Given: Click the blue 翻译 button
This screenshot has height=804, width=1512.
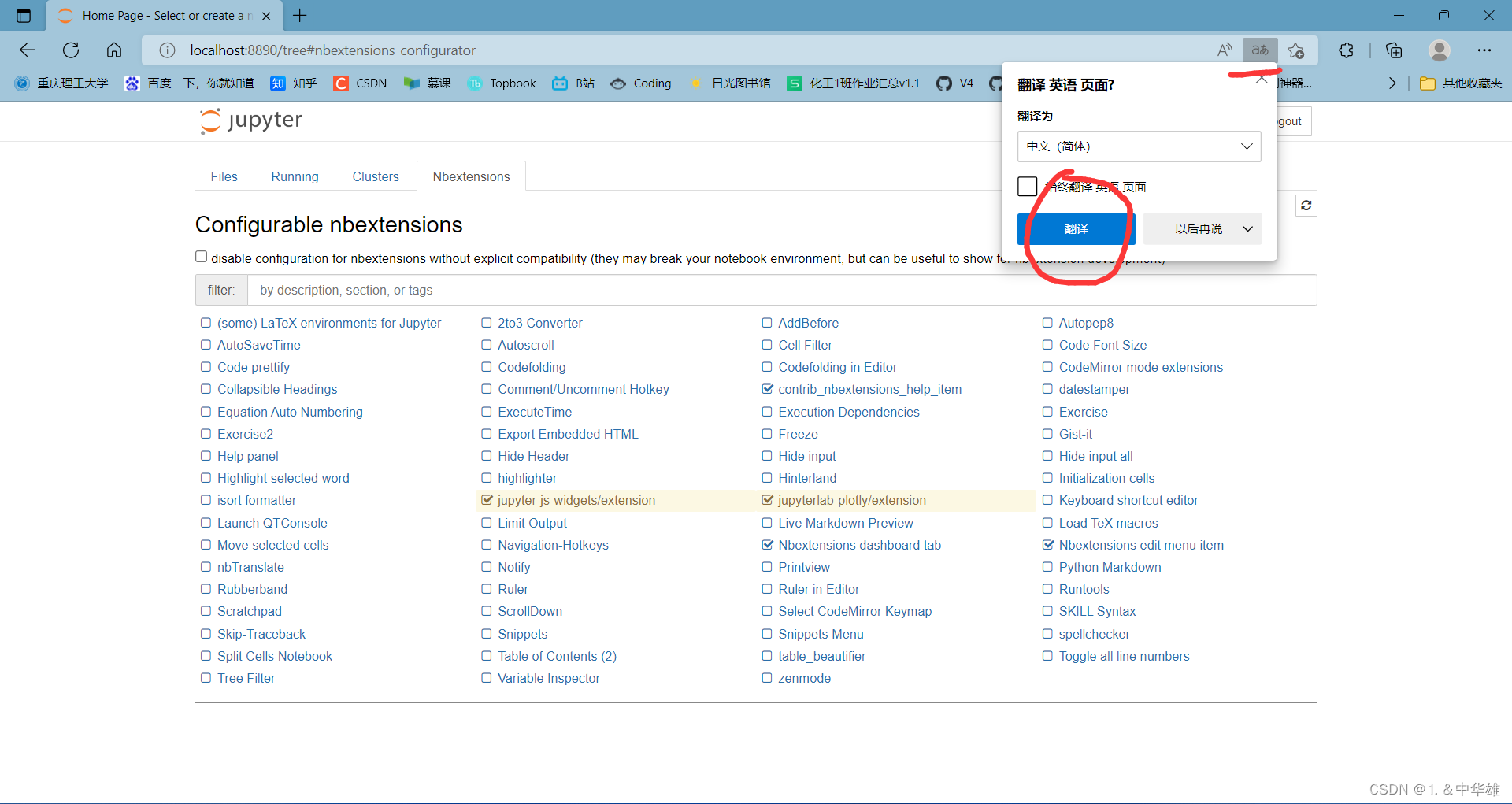Looking at the screenshot, I should point(1076,229).
